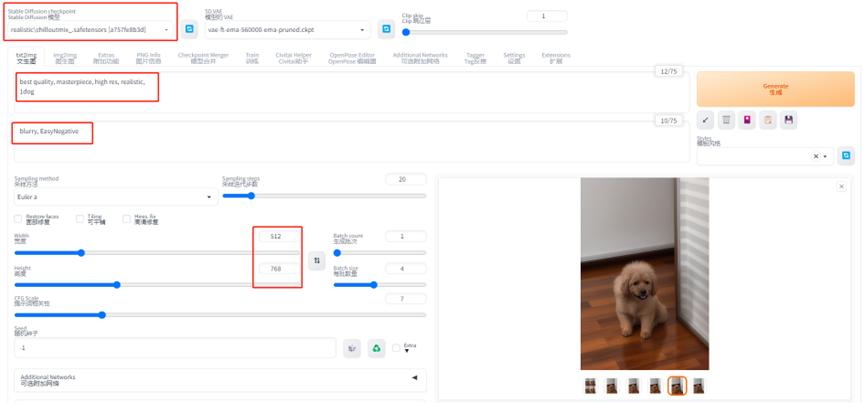Close the image preview with X
Image resolution: width=865 pixels, height=403 pixels.
(841, 187)
